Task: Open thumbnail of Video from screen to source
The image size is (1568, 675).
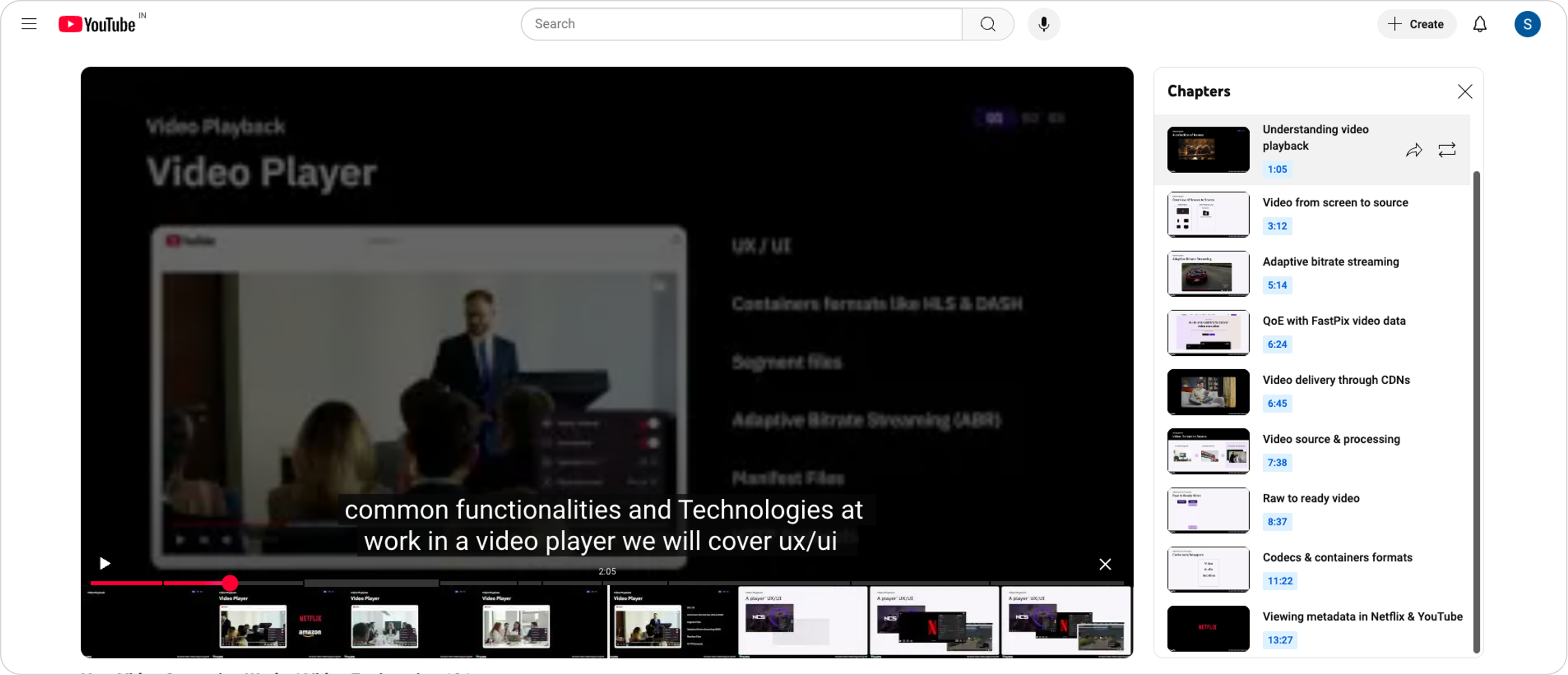Action: coord(1208,214)
